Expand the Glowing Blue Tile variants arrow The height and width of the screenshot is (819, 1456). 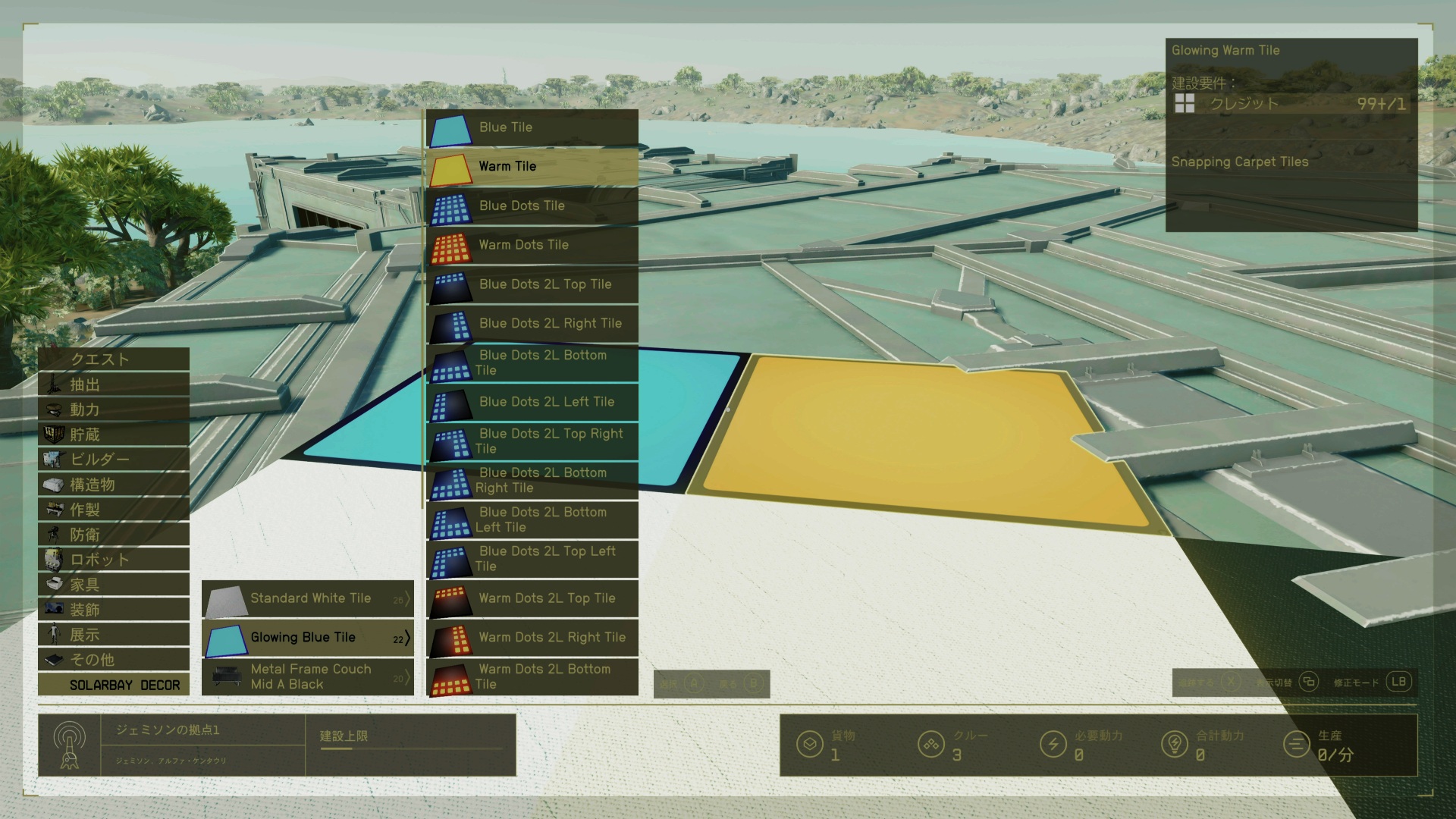coord(406,639)
